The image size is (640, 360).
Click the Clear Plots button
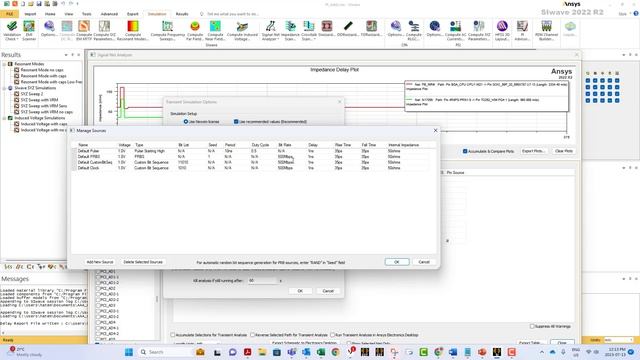[x=564, y=151]
